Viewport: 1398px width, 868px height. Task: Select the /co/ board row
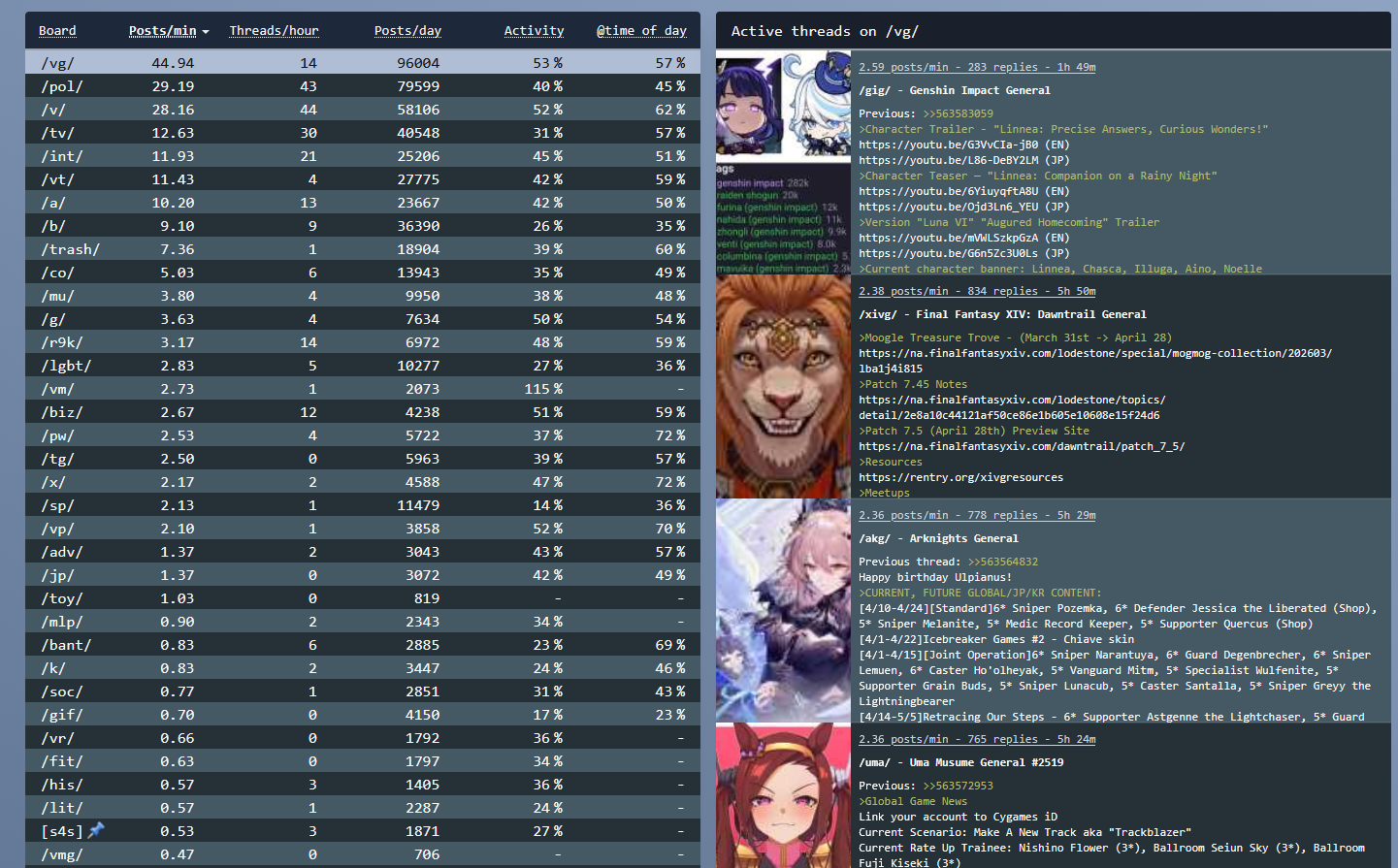363,272
